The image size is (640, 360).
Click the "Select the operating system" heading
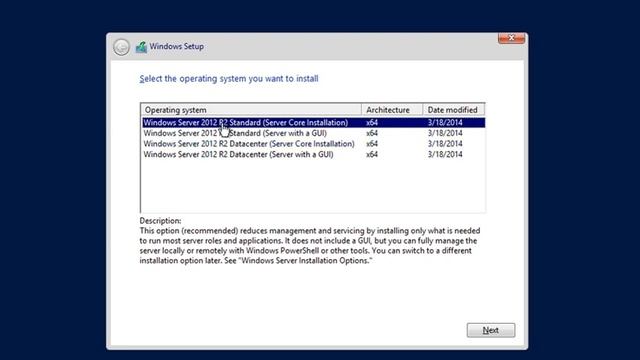(229, 78)
